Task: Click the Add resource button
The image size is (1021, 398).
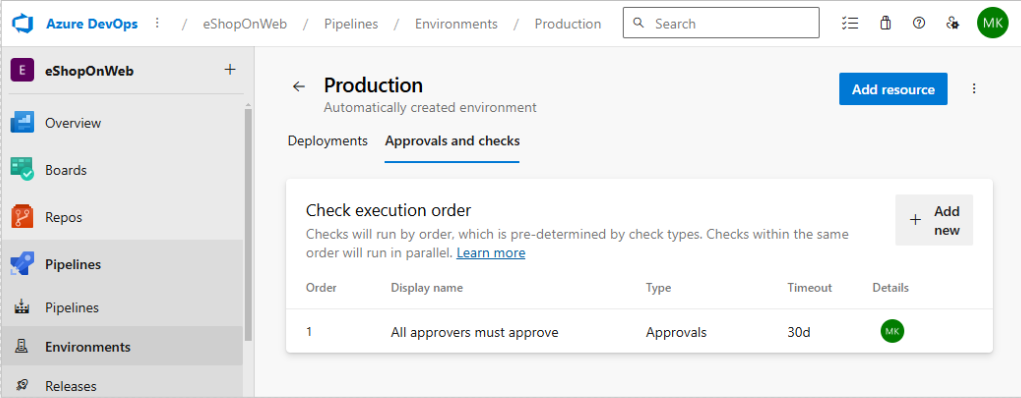Action: [x=893, y=89]
